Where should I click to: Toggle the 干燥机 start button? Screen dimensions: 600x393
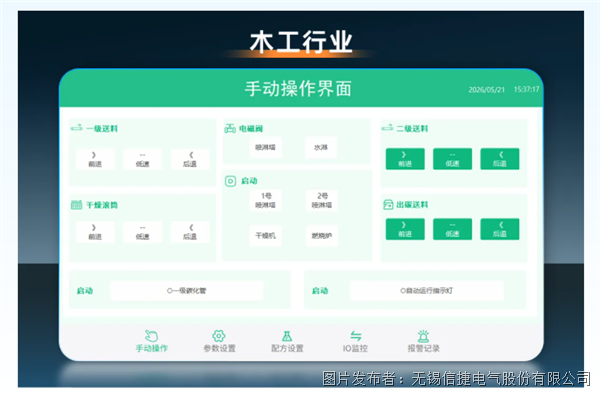[266, 235]
